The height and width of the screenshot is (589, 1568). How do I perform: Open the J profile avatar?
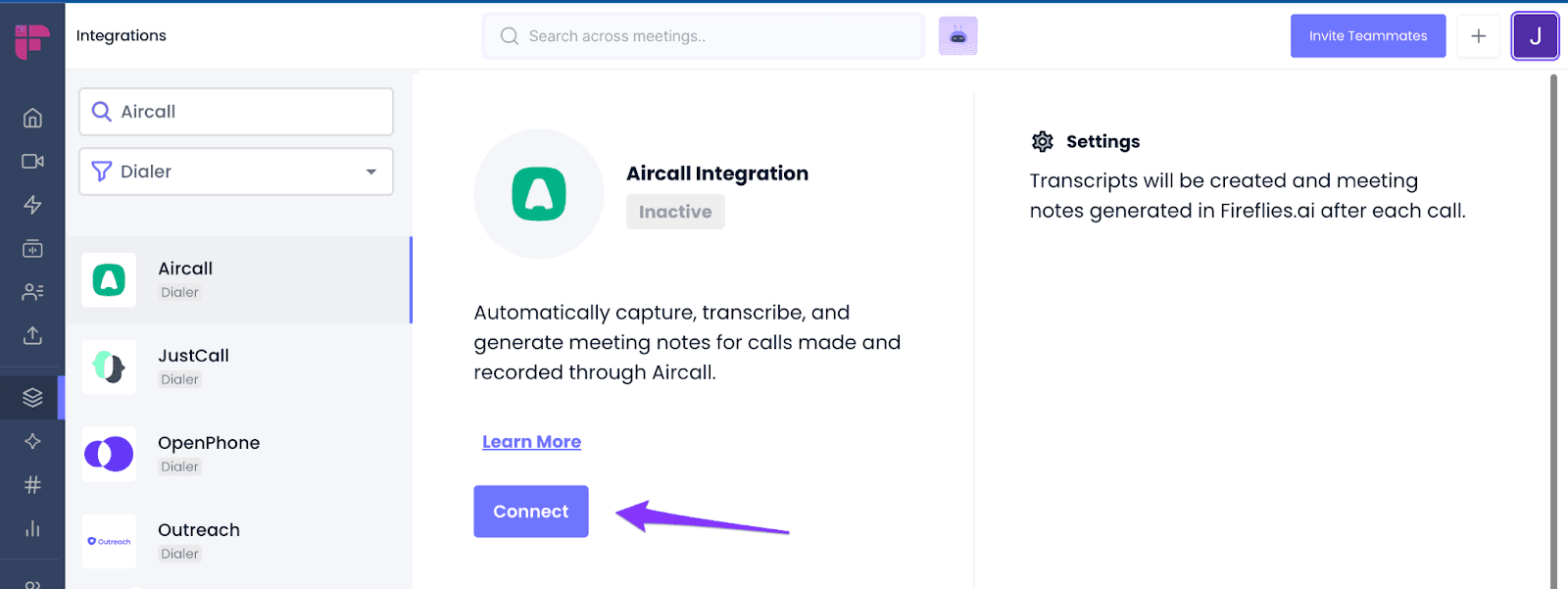click(x=1535, y=36)
